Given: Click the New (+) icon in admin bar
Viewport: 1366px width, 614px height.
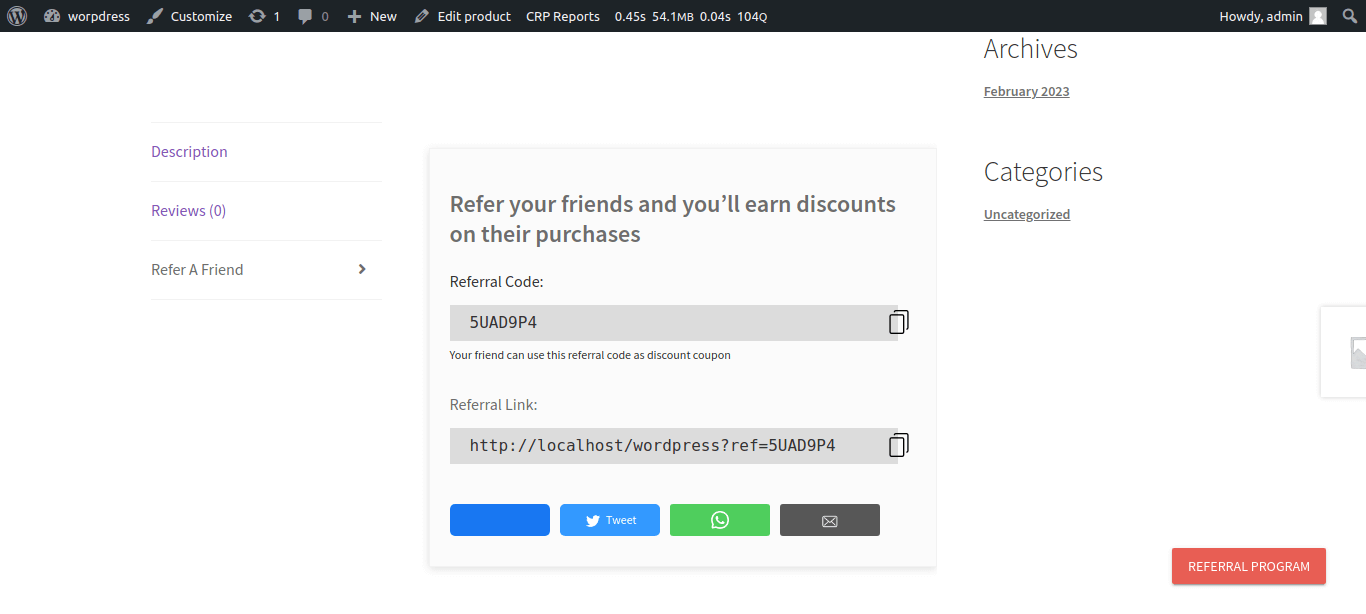Looking at the screenshot, I should pyautogui.click(x=357, y=15).
